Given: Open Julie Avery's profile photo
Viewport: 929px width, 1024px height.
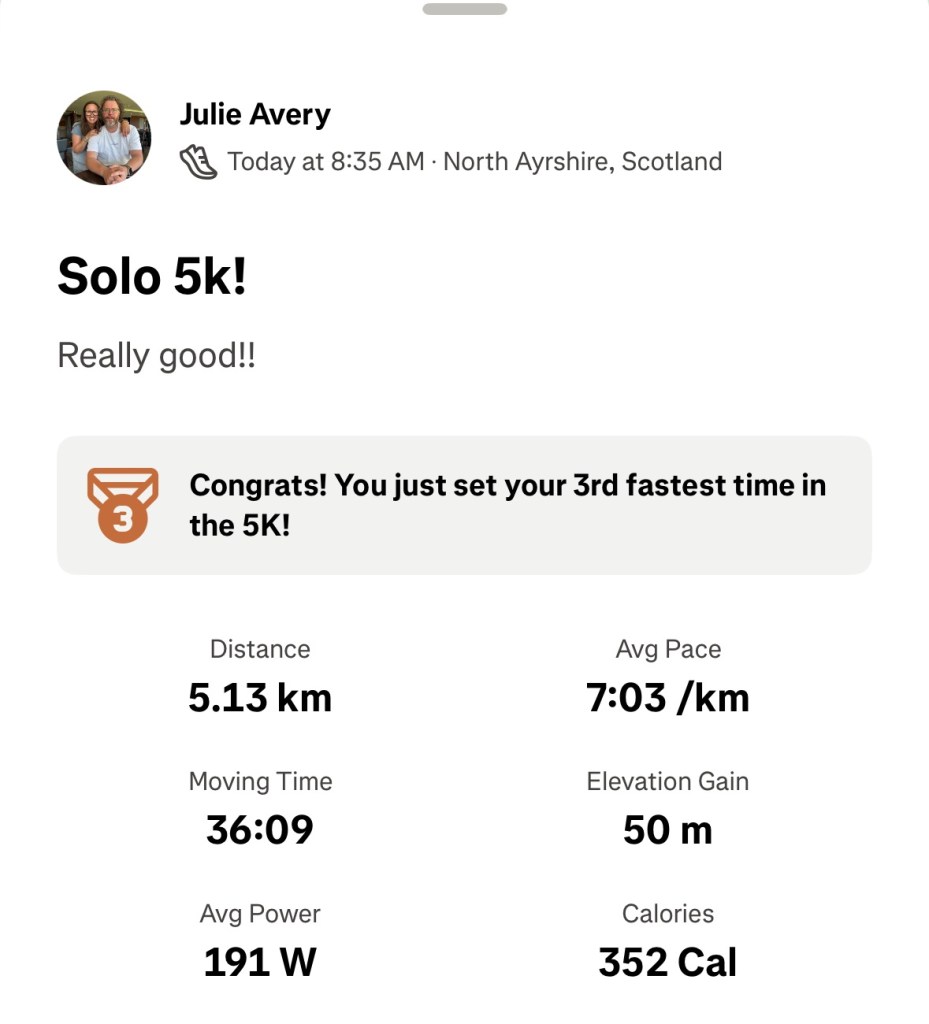Looking at the screenshot, I should coord(104,138).
